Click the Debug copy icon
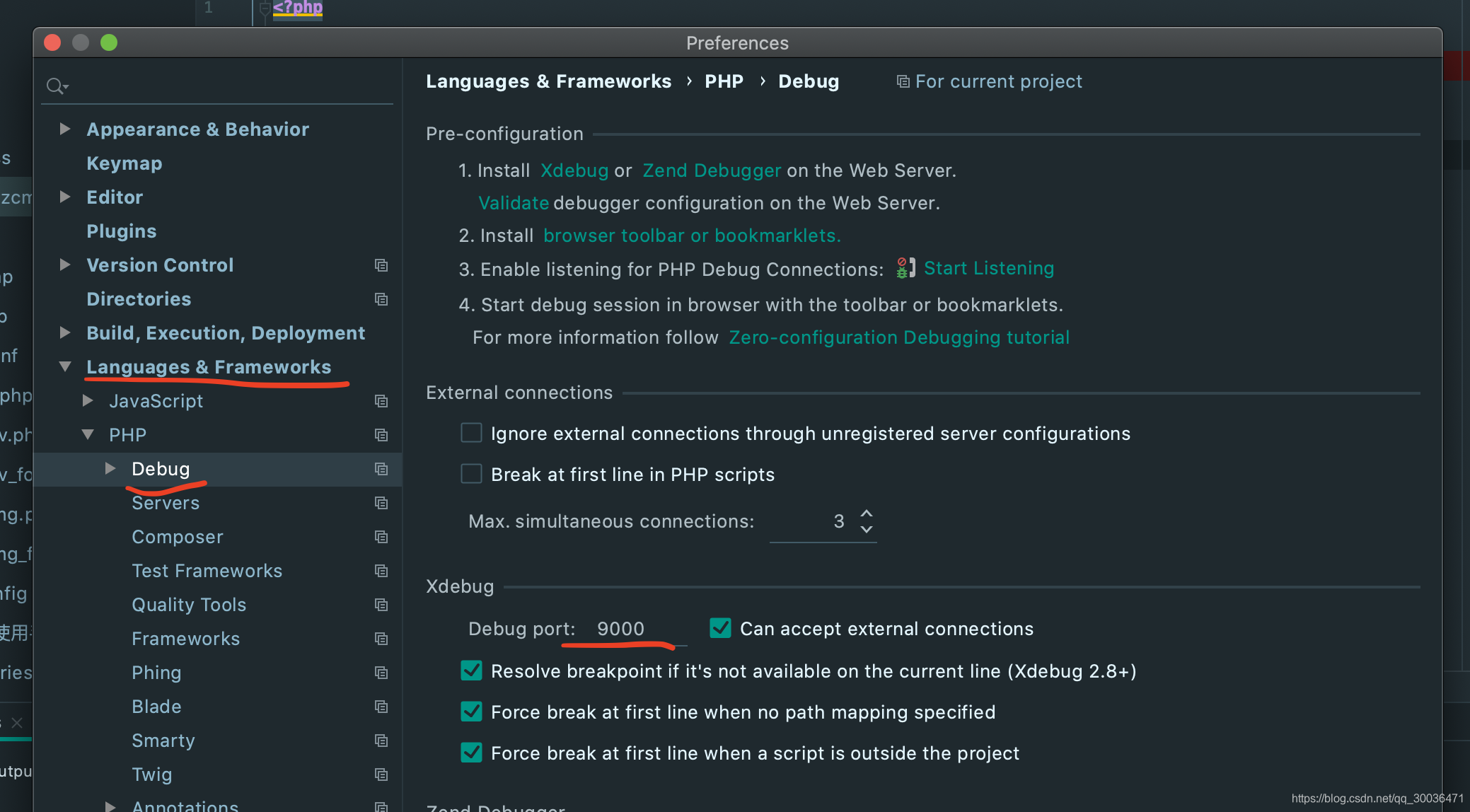Image resolution: width=1470 pixels, height=812 pixels. [x=381, y=468]
